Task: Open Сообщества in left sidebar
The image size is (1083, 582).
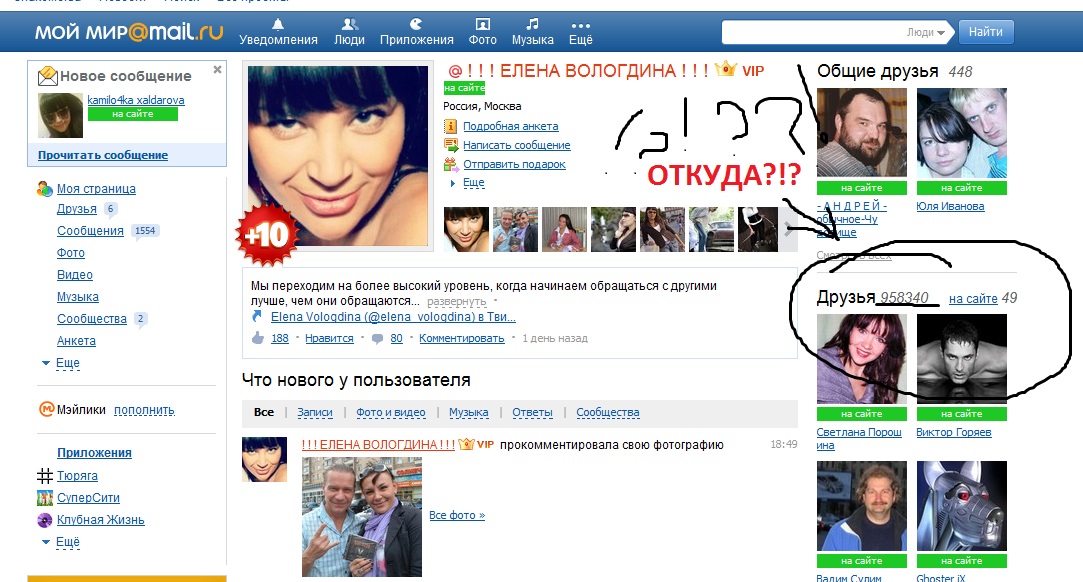Action: (92, 319)
